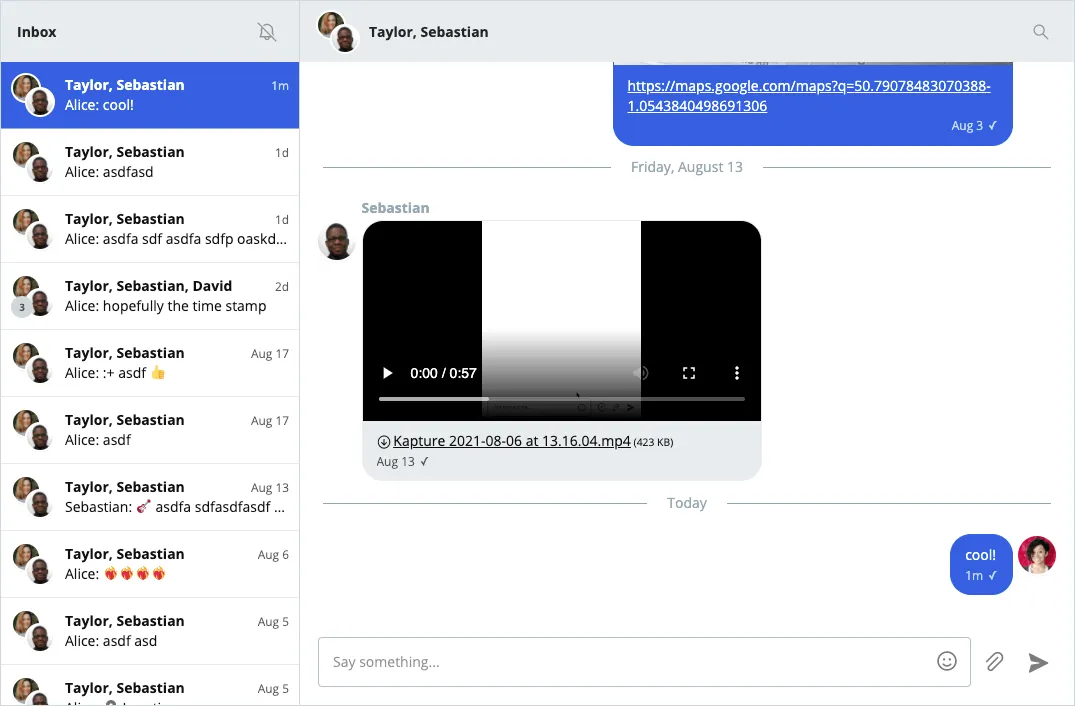This screenshot has height=706, width=1075.
Task: Download Kapture 2021-08-06 at 13.16.04.mp4
Action: (511, 440)
